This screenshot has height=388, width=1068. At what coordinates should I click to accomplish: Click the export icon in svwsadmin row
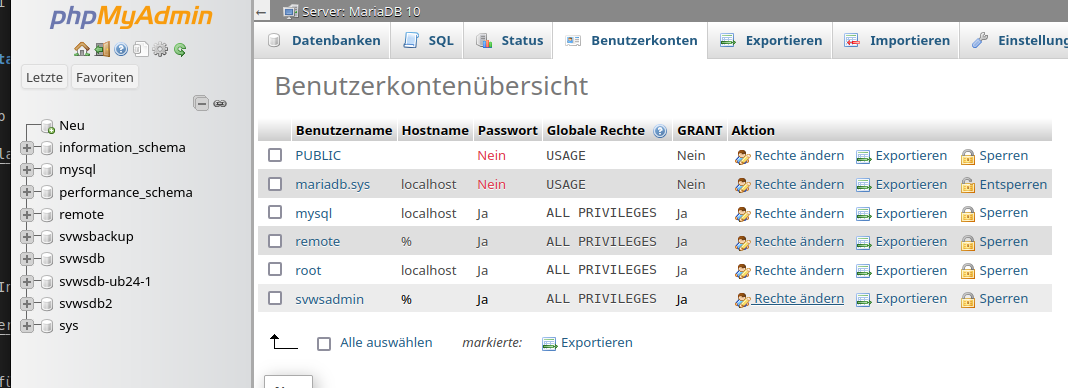point(864,300)
